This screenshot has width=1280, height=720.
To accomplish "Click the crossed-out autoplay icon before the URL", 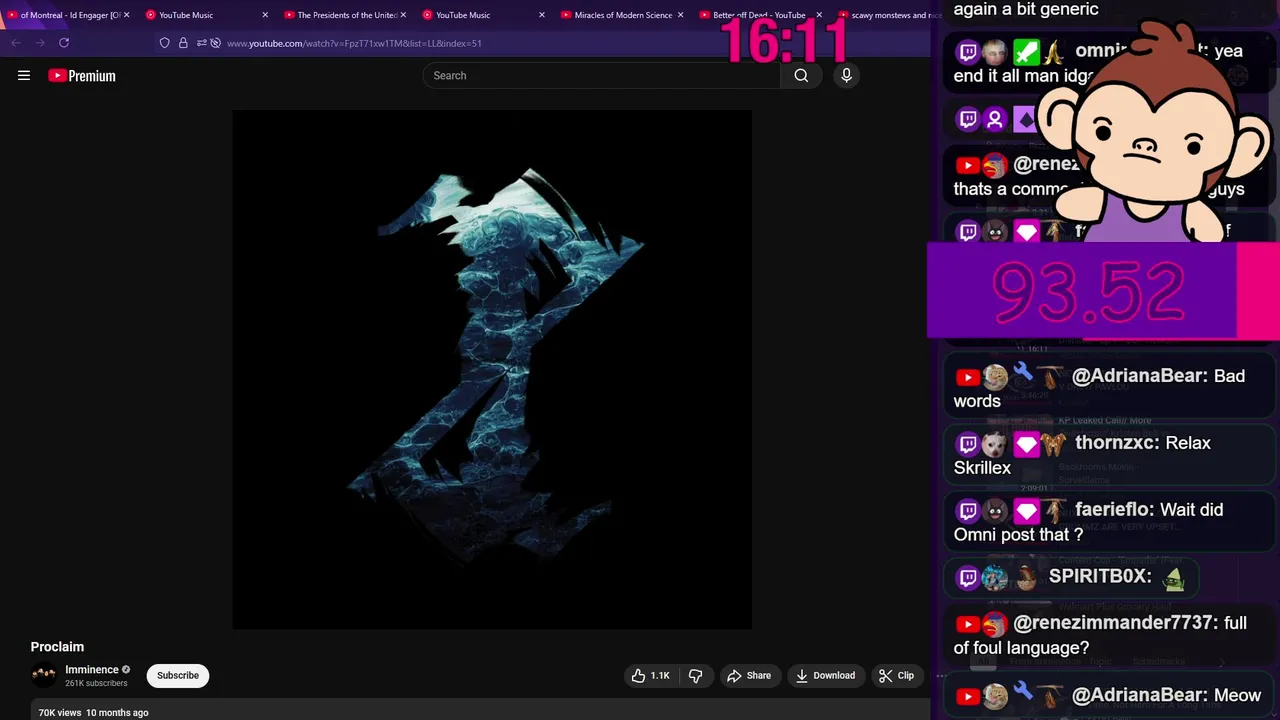I will click(215, 43).
